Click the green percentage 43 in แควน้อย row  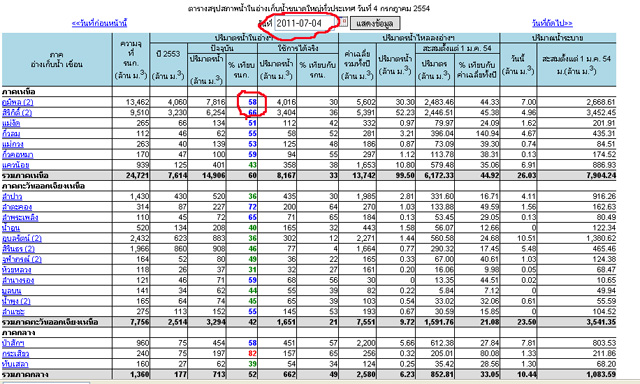[252, 165]
